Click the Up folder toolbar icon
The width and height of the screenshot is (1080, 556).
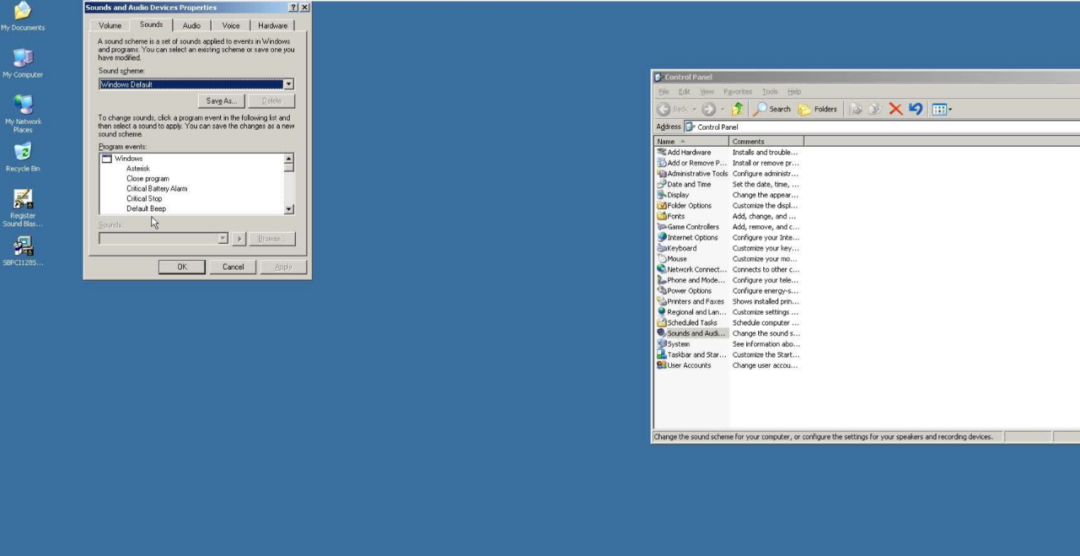[737, 109]
